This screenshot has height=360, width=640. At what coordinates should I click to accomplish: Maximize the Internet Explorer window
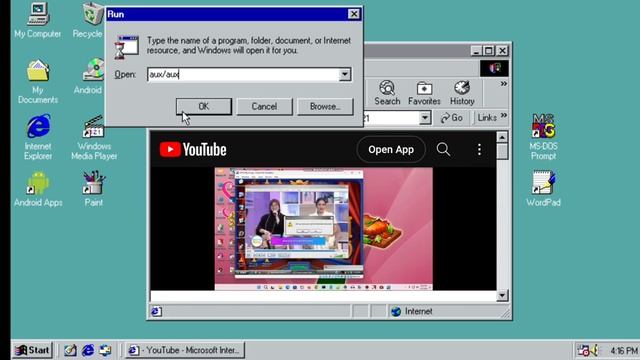pos(488,51)
